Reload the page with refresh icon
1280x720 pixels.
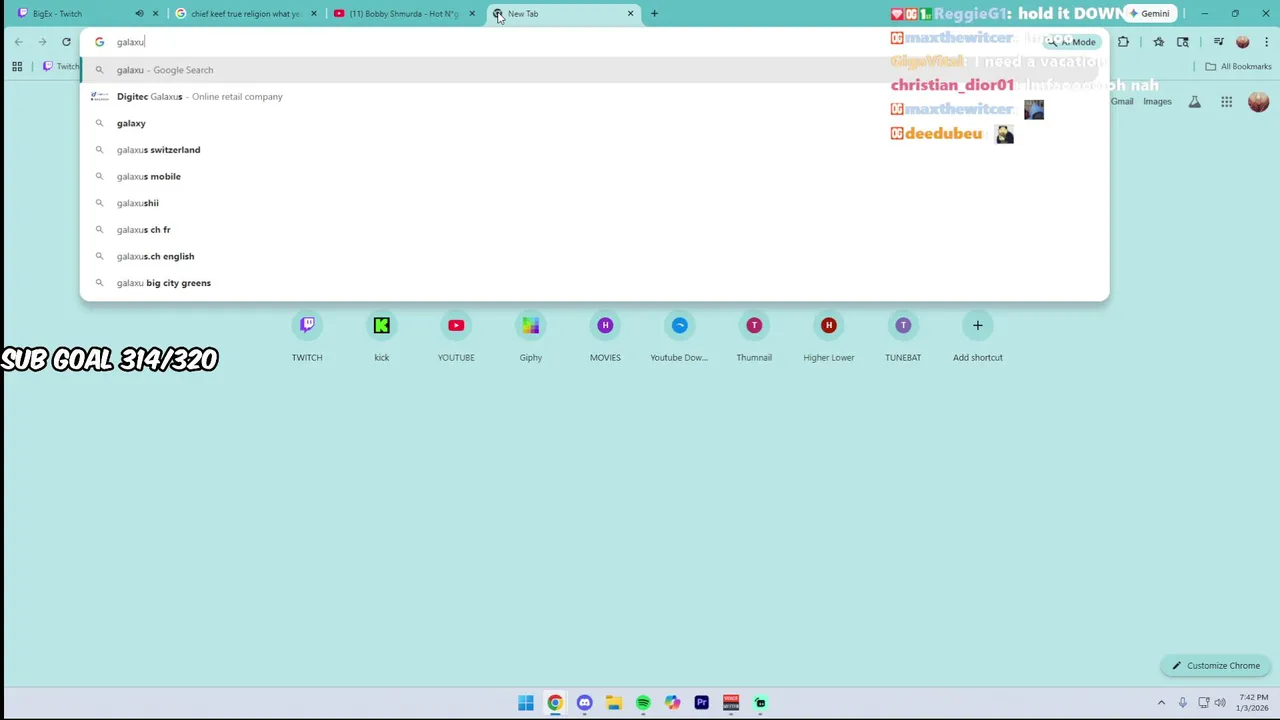[66, 42]
